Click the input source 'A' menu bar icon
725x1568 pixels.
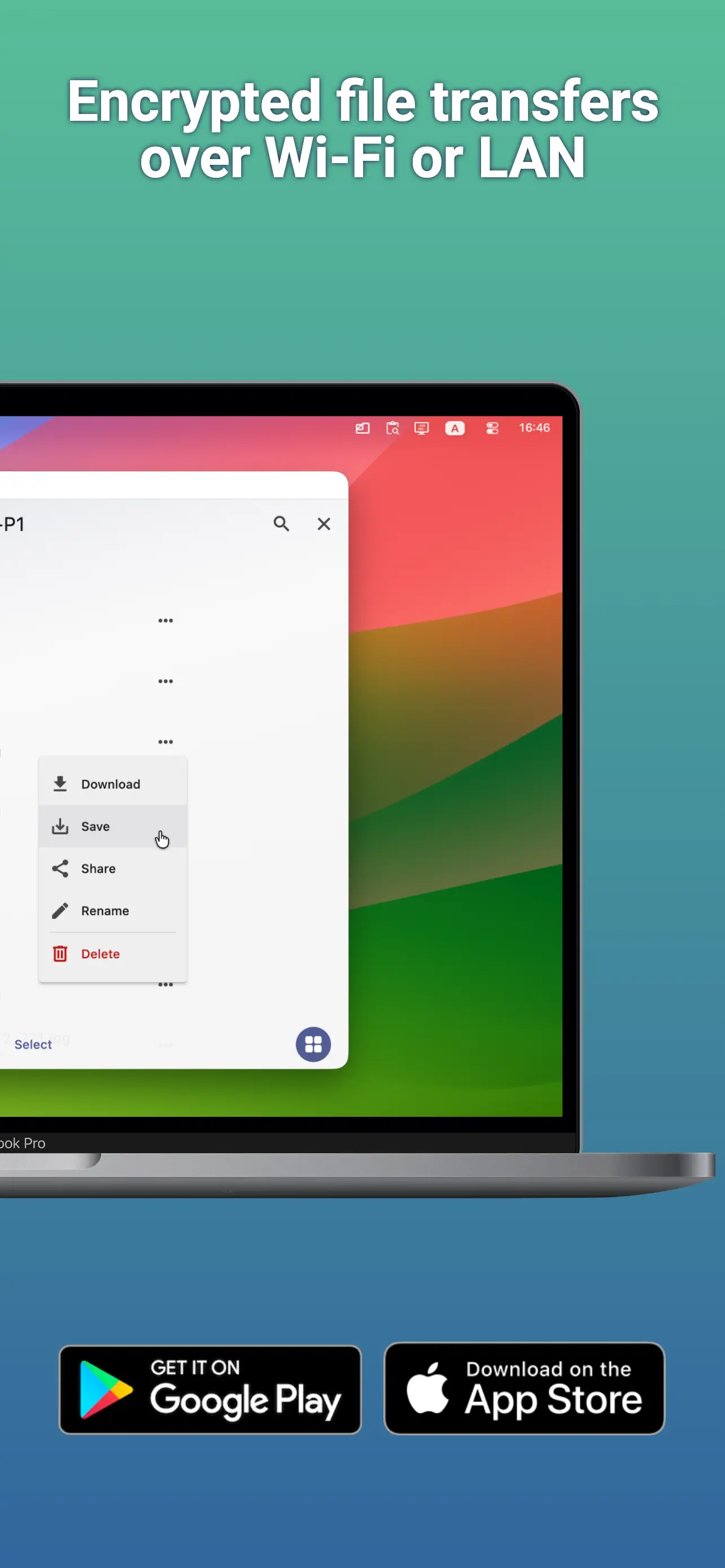pyautogui.click(x=455, y=428)
